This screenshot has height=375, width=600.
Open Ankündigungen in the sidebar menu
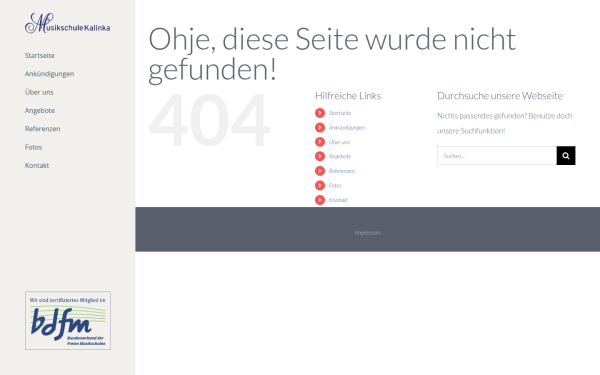[49, 74]
